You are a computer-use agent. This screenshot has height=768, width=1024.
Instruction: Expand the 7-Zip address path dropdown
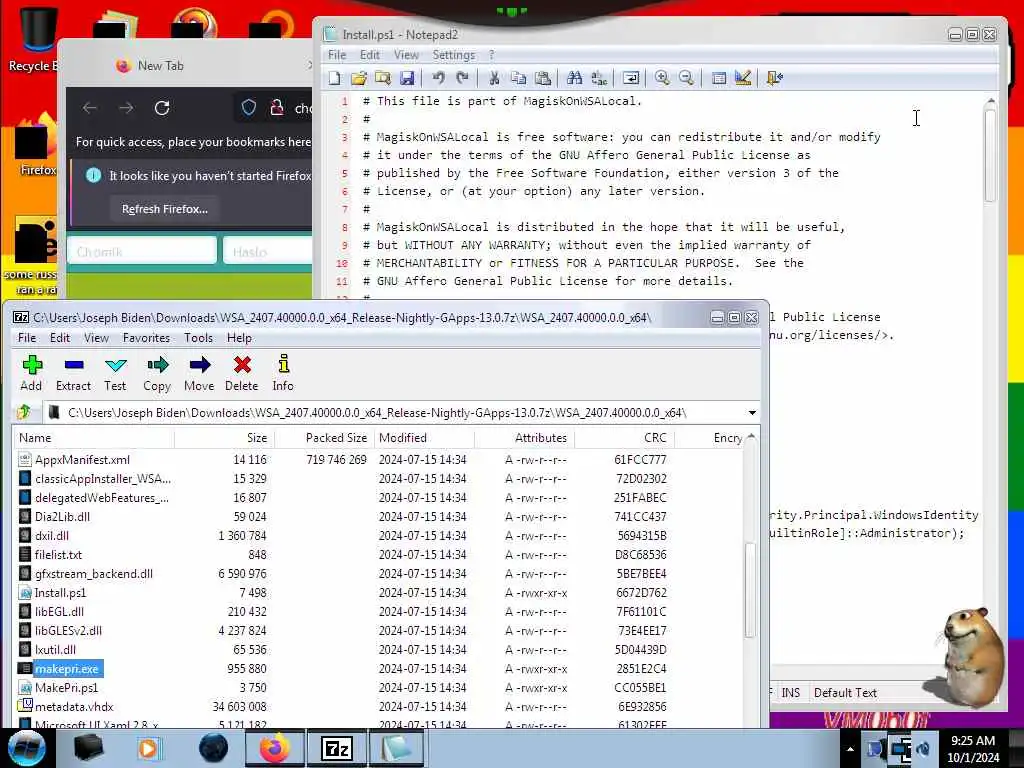752,413
